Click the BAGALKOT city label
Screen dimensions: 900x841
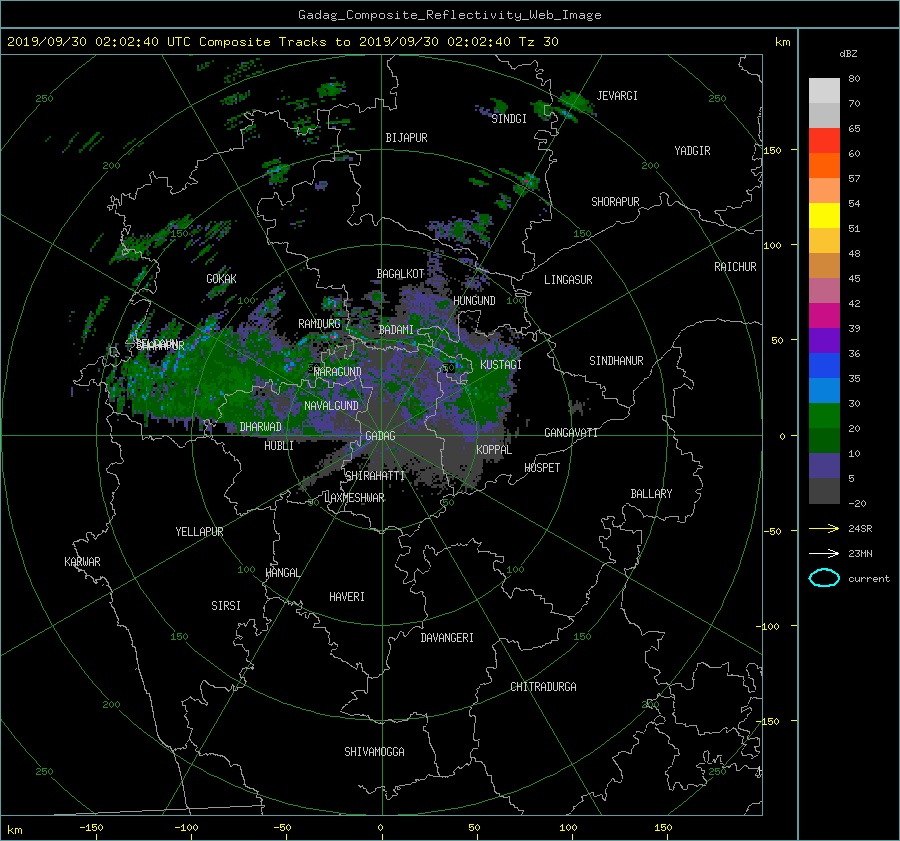400,274
